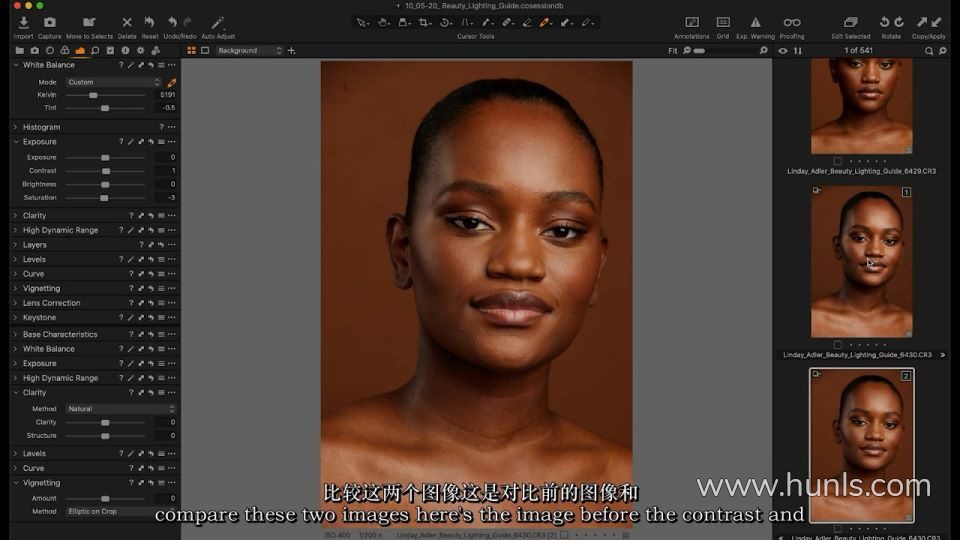The width and height of the screenshot is (960, 540).
Task: Click Apply adjustments down-arrow icon
Action: click(936, 22)
